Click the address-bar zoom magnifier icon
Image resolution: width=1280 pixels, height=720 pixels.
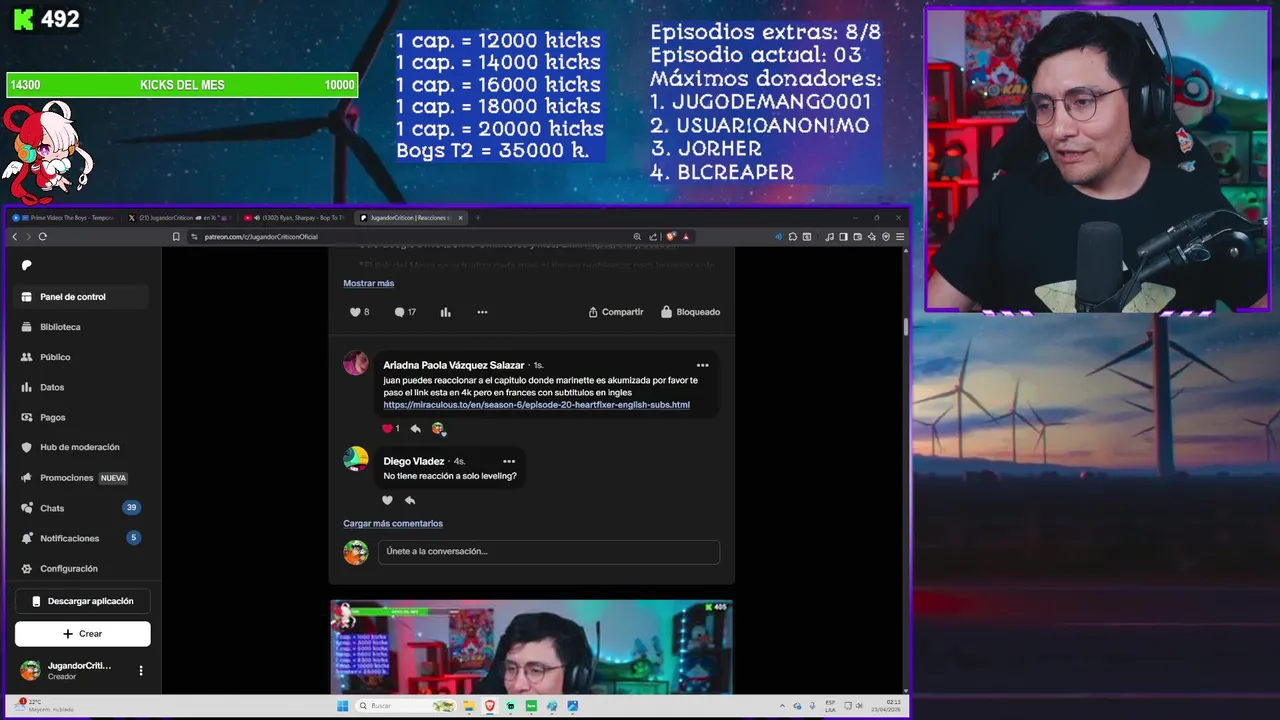(637, 237)
